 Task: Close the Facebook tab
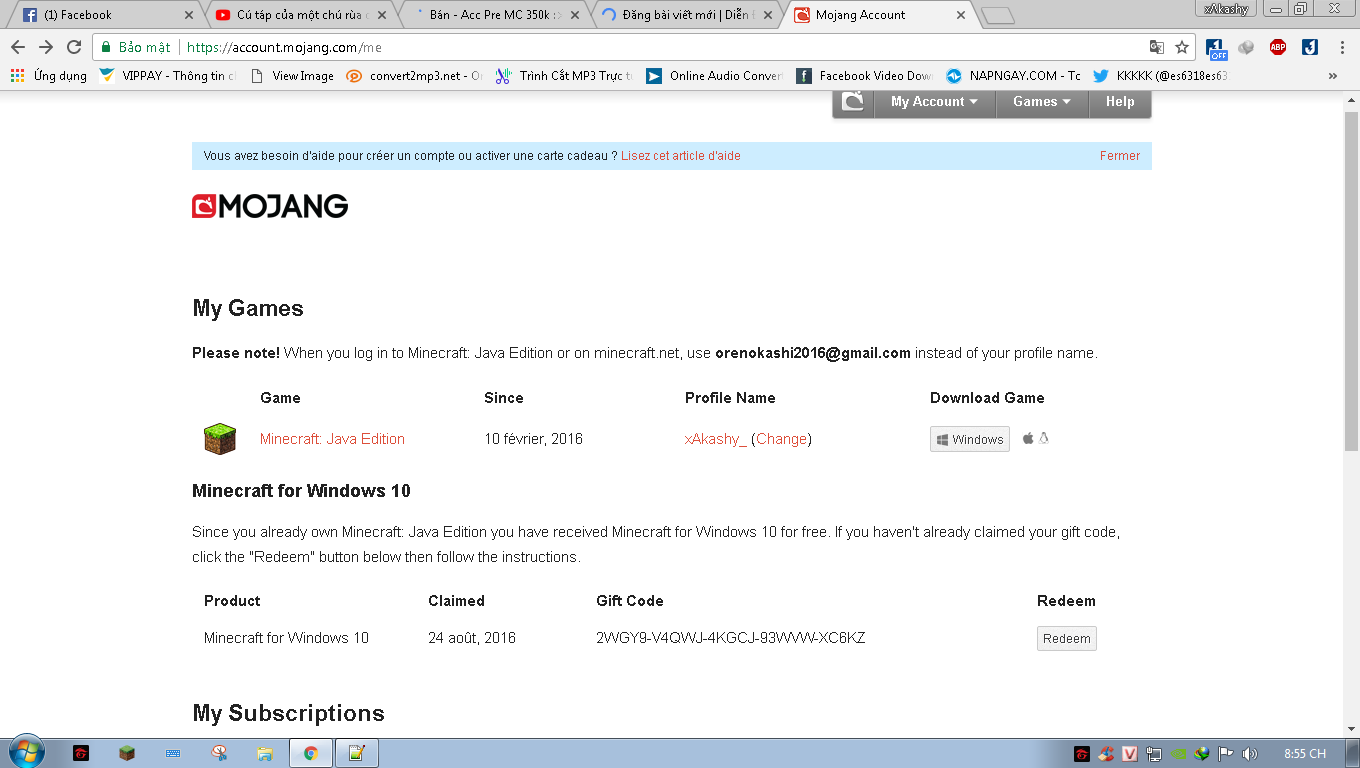coord(190,15)
